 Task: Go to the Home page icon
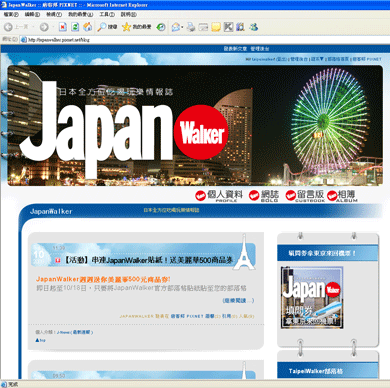[88, 27]
